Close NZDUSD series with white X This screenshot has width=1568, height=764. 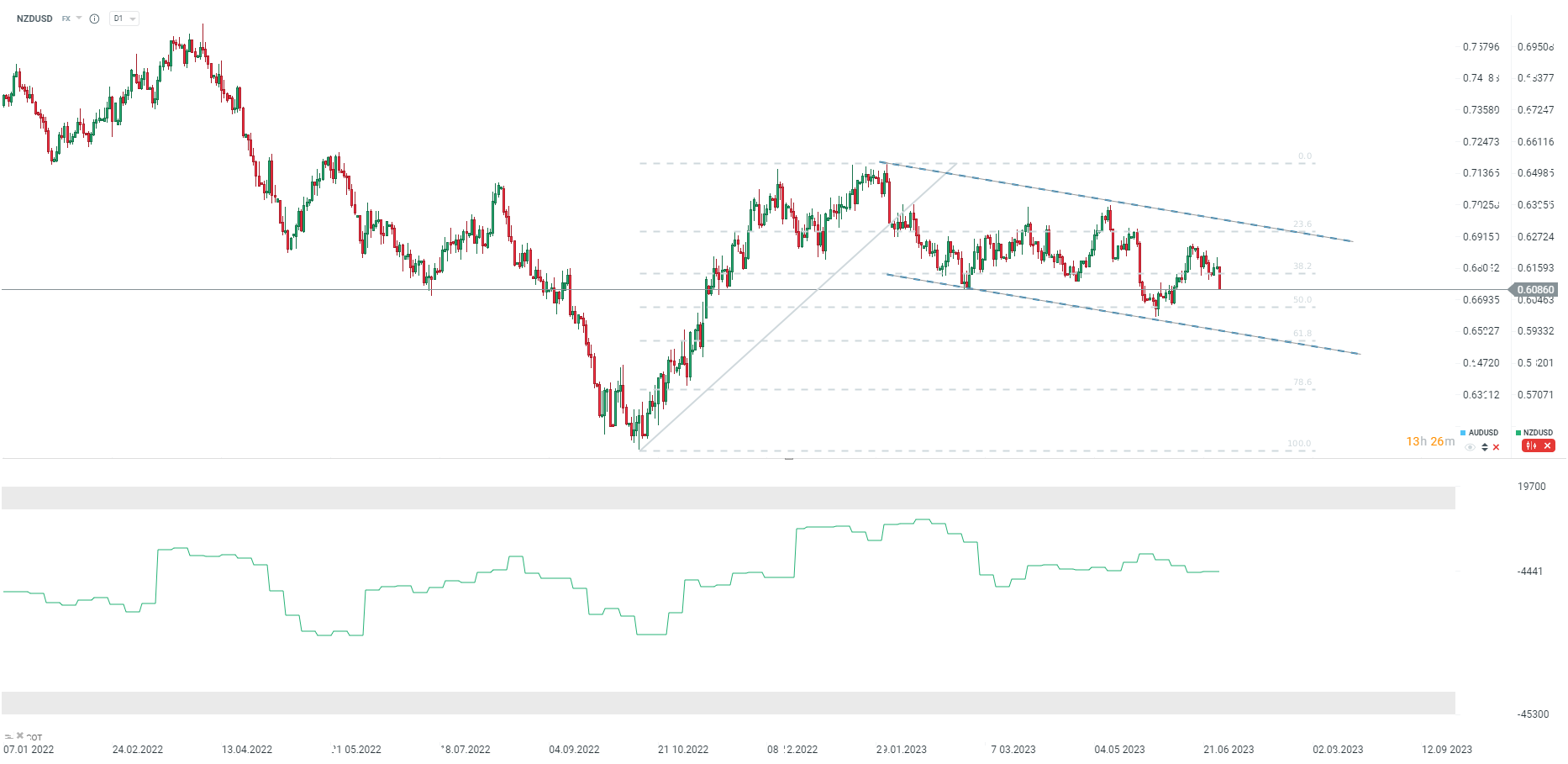pos(1547,446)
